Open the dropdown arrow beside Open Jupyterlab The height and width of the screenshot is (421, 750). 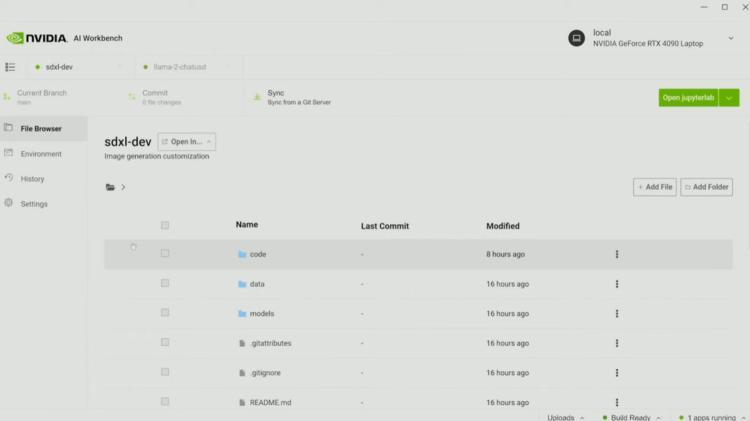pyautogui.click(x=729, y=98)
